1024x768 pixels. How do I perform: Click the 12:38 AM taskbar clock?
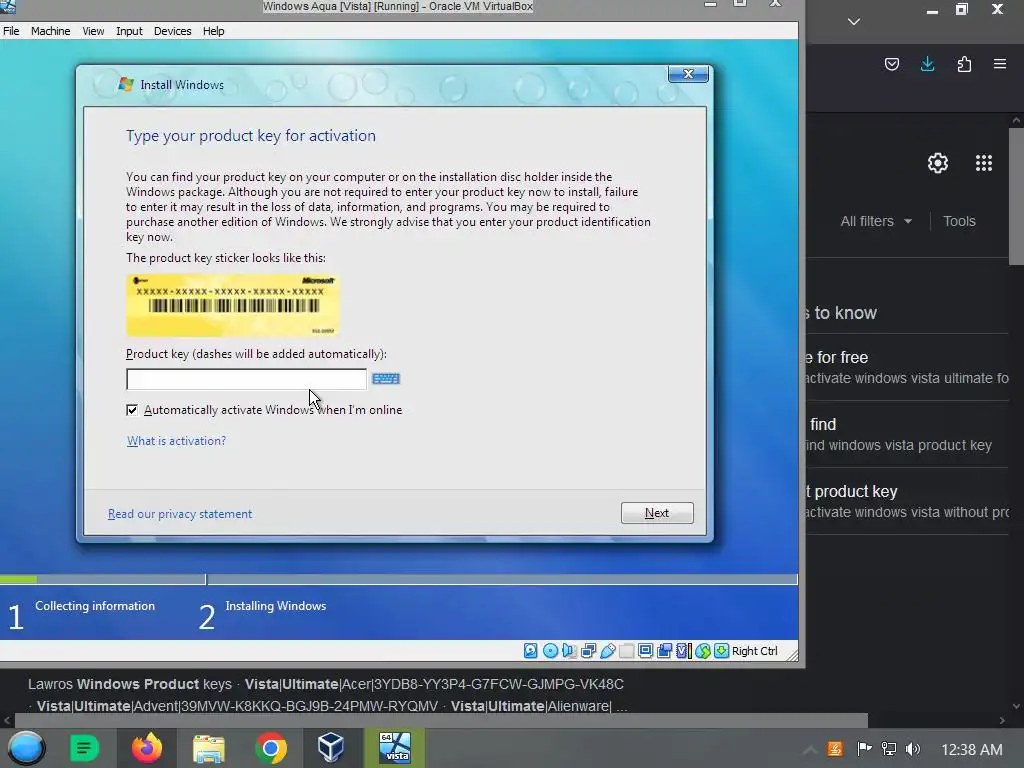(x=971, y=750)
